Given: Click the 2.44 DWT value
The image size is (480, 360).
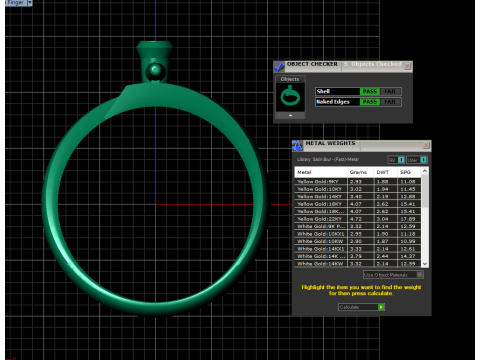Looking at the screenshot, I should pos(382,256).
